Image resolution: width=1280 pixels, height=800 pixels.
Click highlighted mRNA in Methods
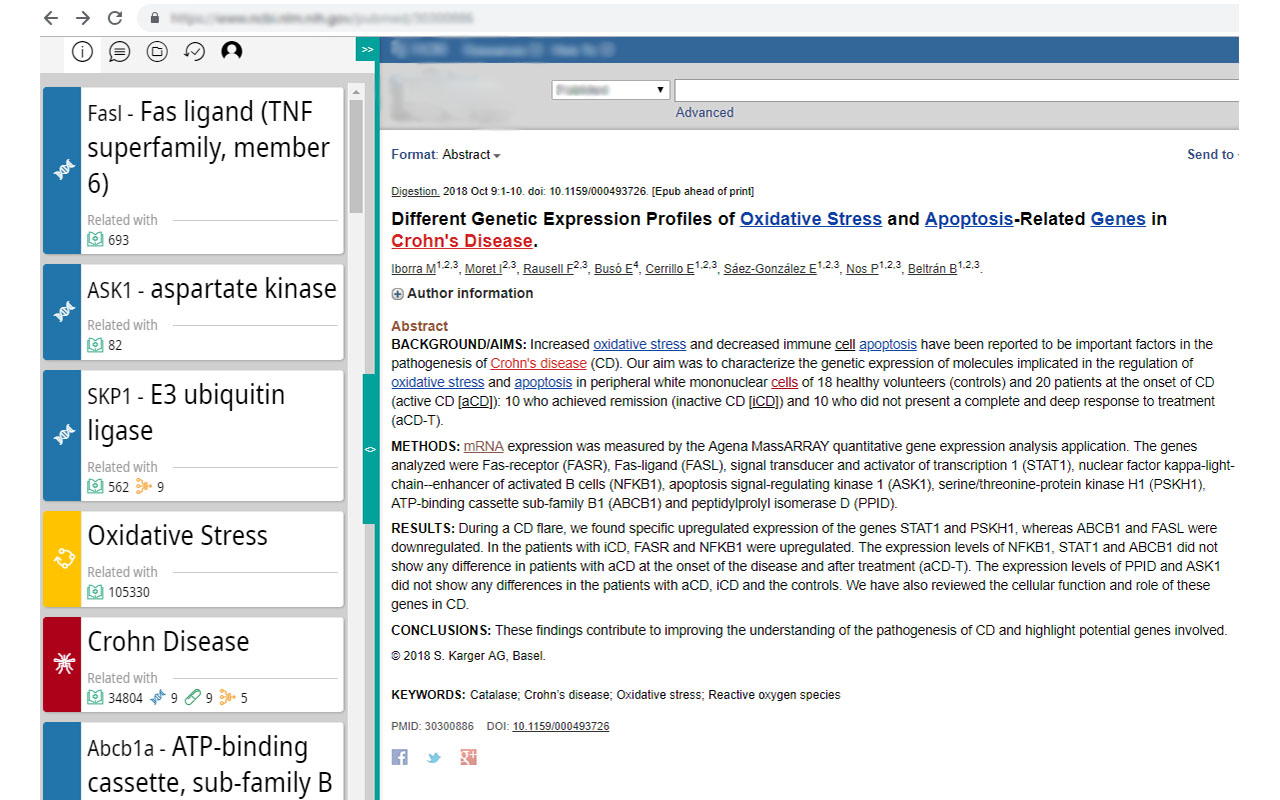(x=483, y=446)
